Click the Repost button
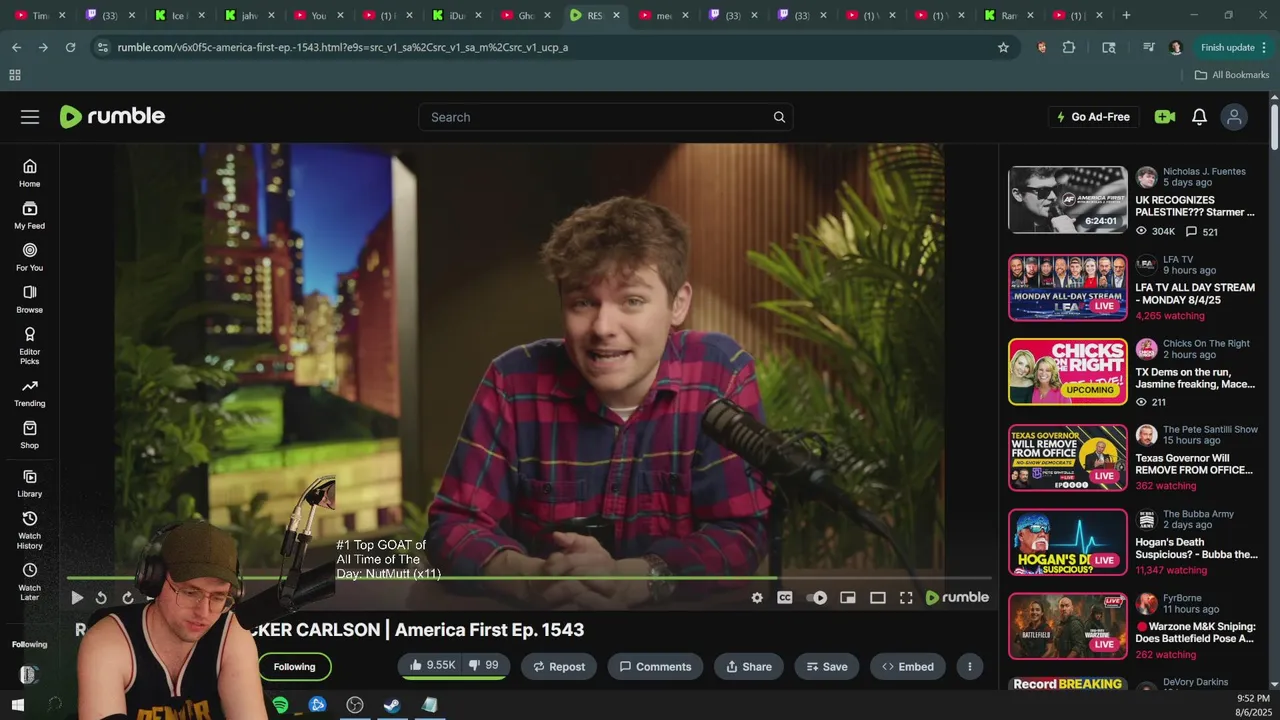 coord(559,667)
